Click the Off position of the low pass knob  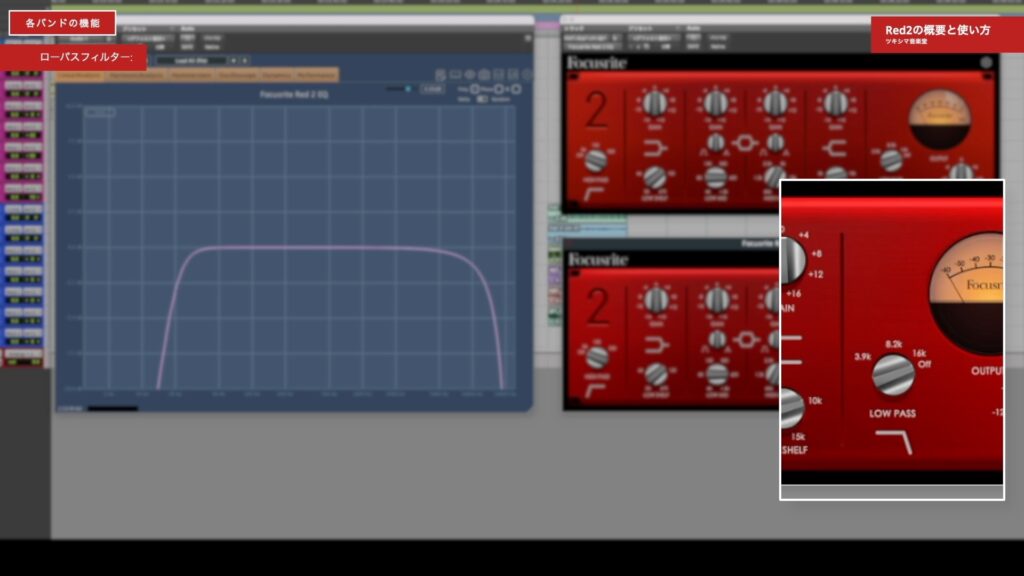click(x=924, y=364)
